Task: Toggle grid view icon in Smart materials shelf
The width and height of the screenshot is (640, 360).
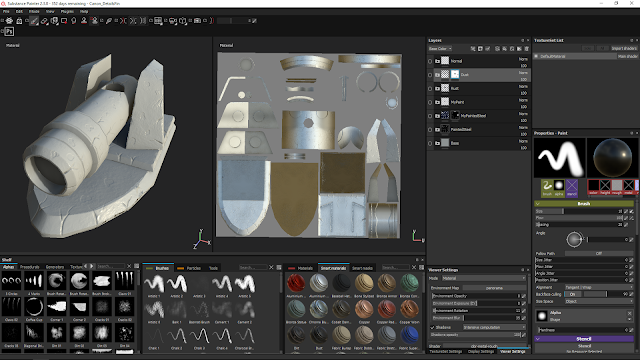Action: point(421,267)
